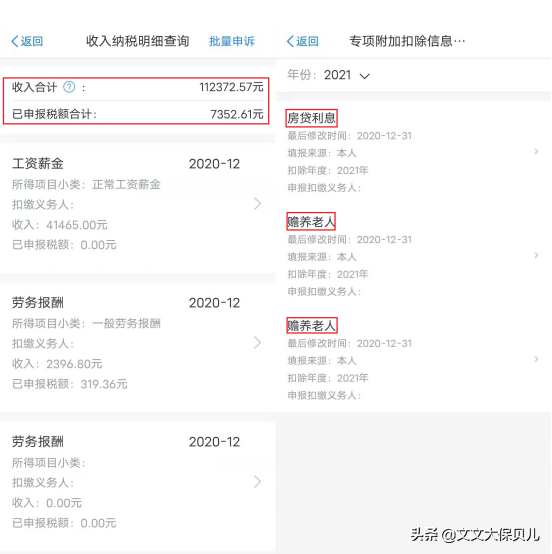This screenshot has width=552, height=554.
Task: Select 扣除年度：2021年 under 房贷利息
Action: point(328,170)
